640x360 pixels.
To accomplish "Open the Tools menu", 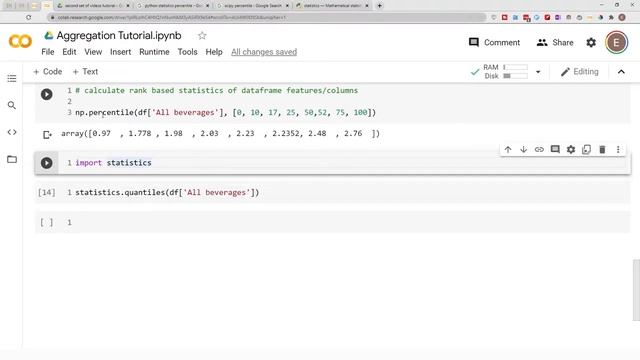I will coord(187,52).
